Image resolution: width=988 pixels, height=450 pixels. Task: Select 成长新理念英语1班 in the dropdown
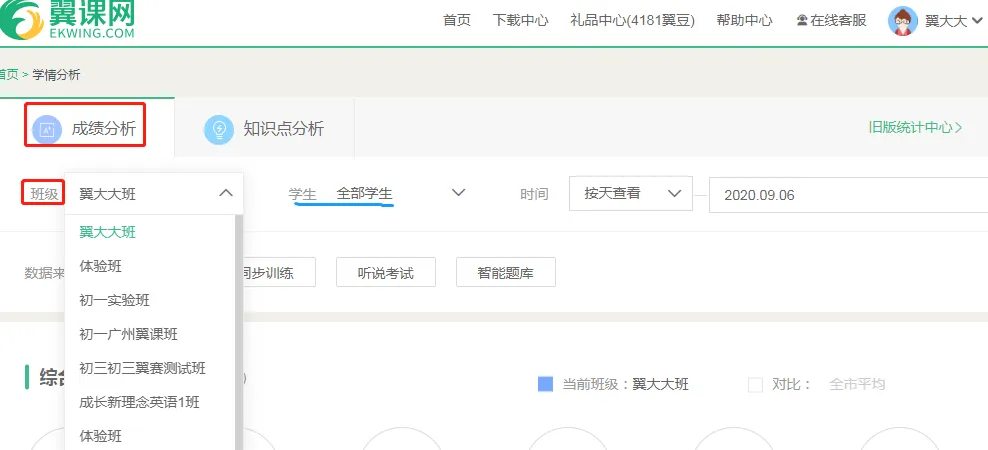click(139, 402)
